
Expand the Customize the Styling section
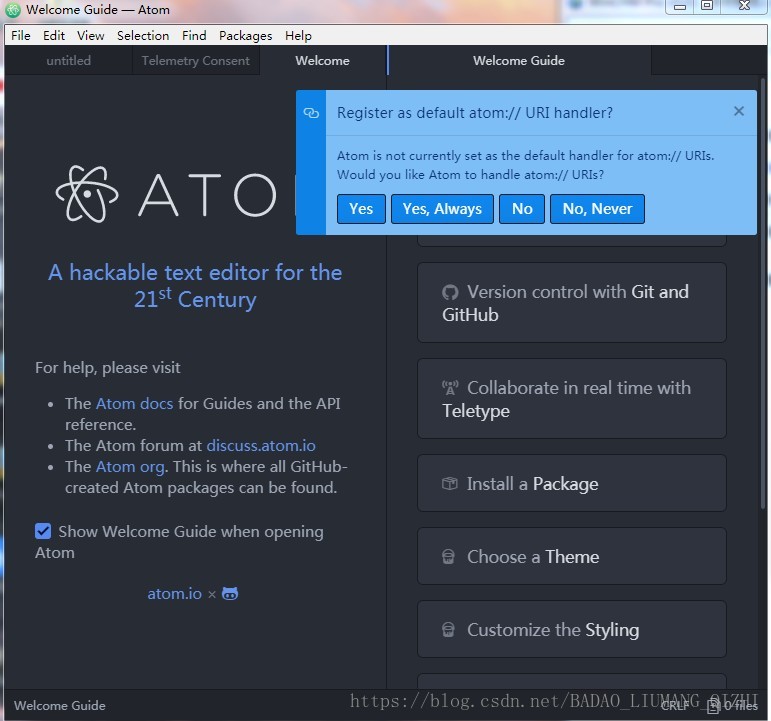pyautogui.click(x=571, y=630)
